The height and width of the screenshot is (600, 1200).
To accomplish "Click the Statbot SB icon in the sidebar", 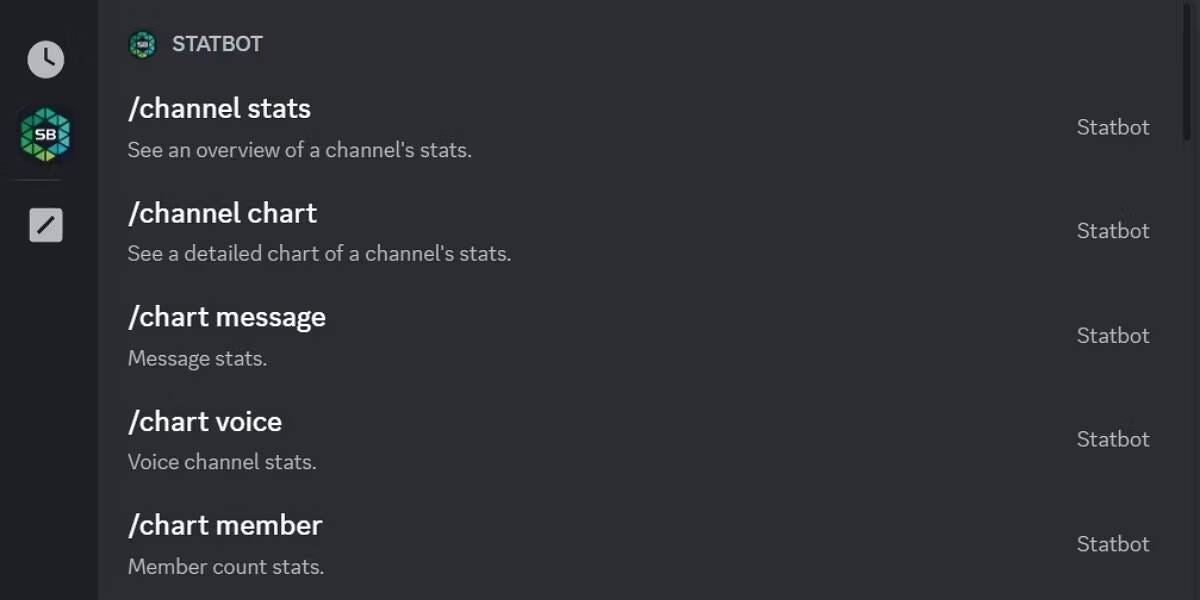I will click(45, 132).
